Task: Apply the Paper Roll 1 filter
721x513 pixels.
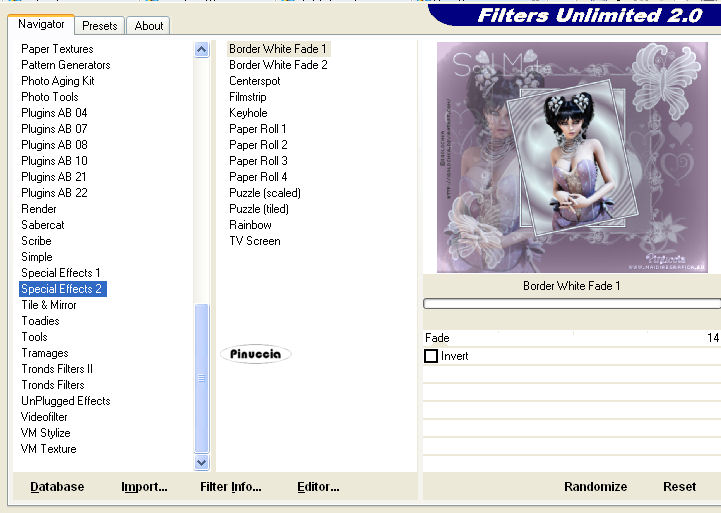Action: tap(258, 129)
